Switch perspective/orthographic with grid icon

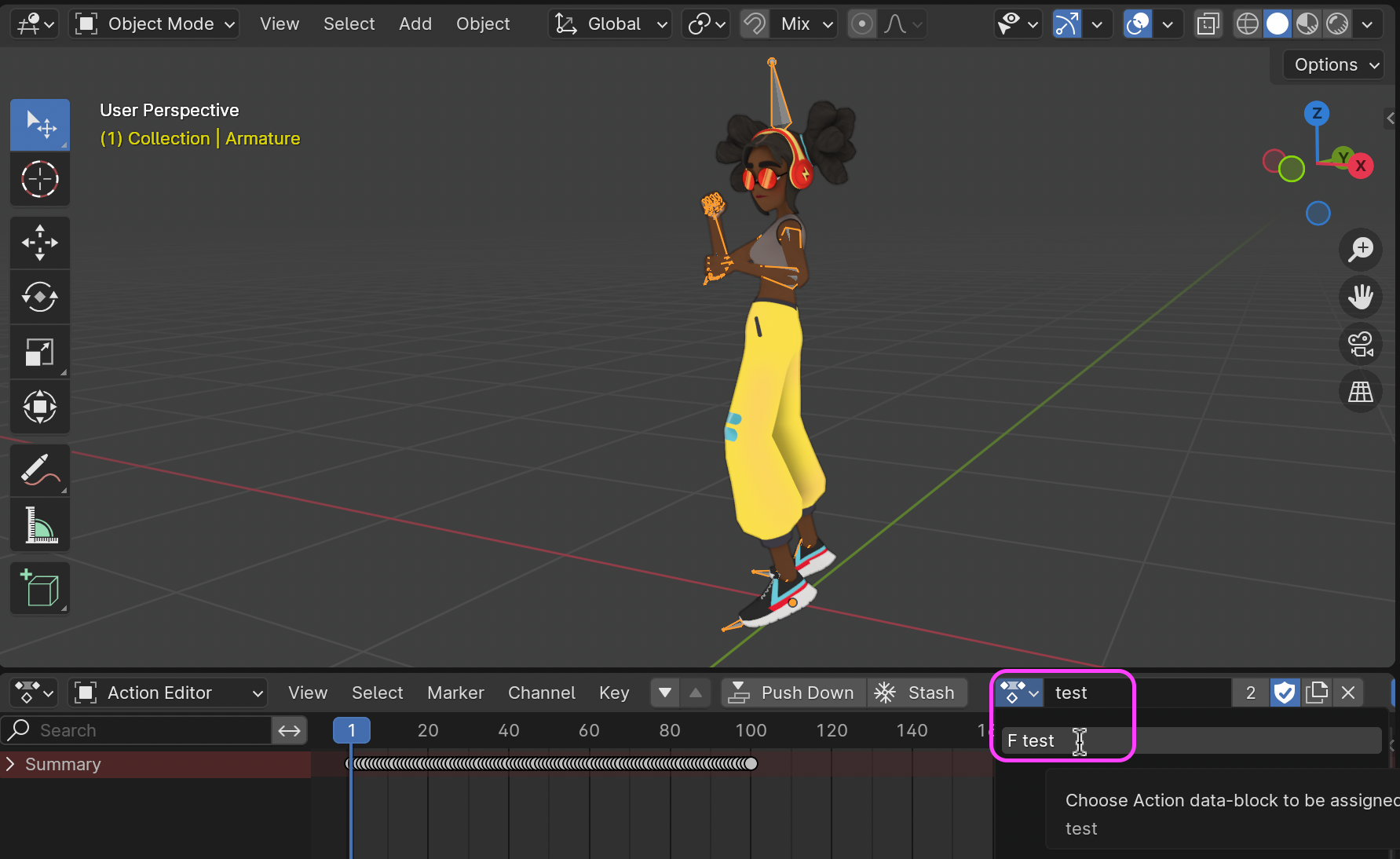pos(1360,391)
